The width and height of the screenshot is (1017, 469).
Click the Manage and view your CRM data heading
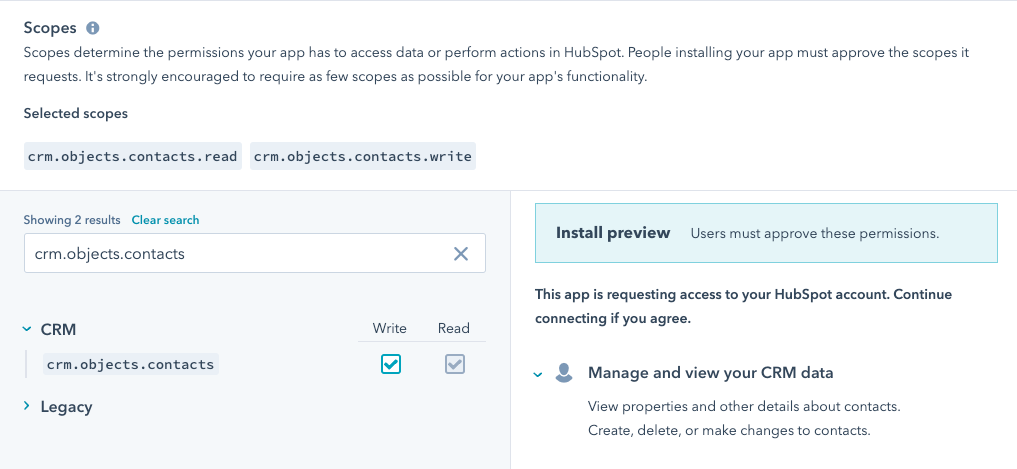point(710,373)
